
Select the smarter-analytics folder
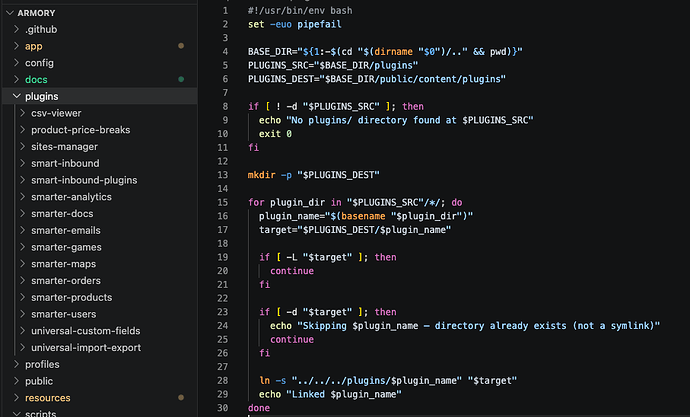[71, 197]
